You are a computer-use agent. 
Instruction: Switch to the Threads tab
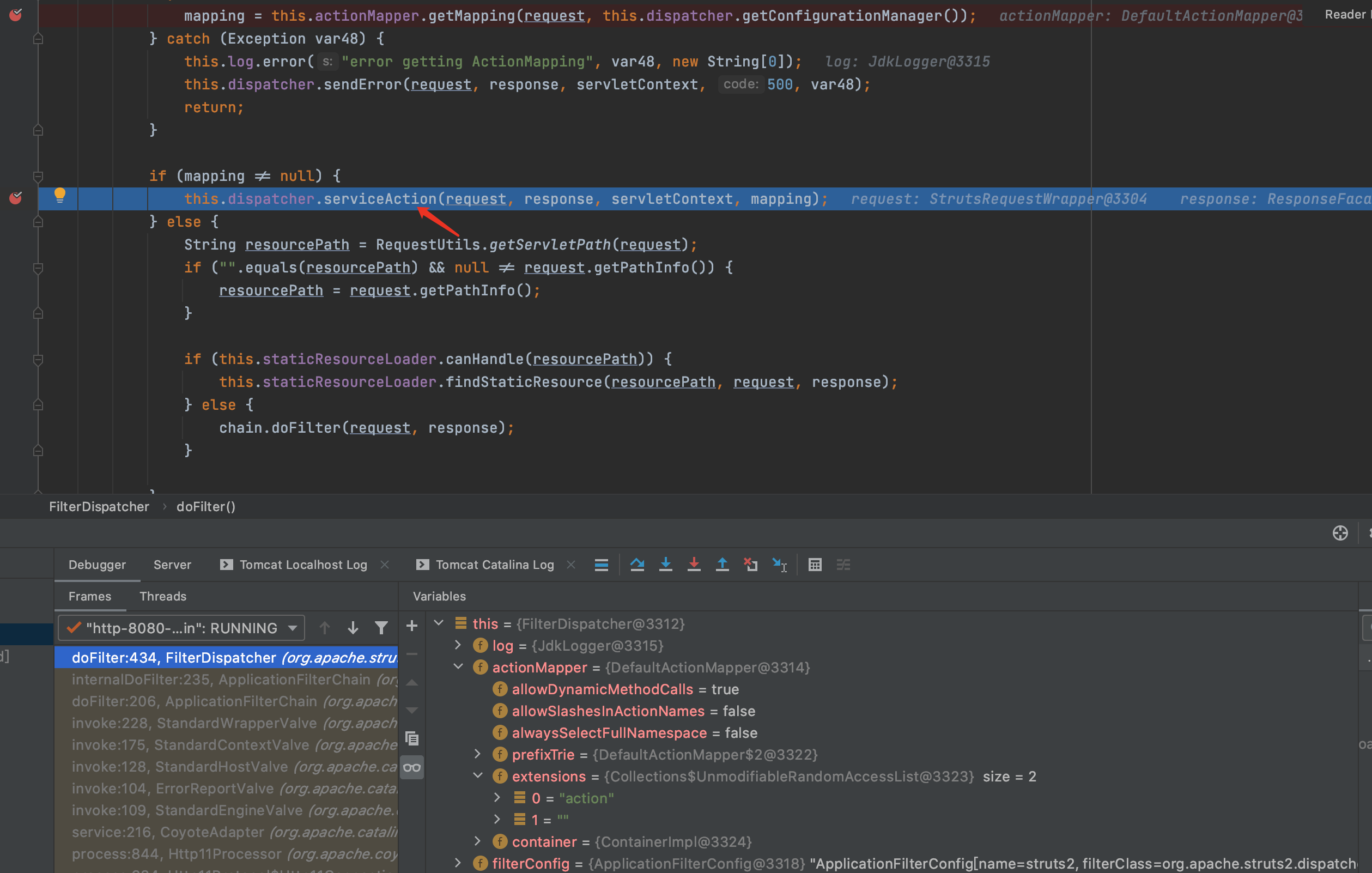tap(163, 596)
